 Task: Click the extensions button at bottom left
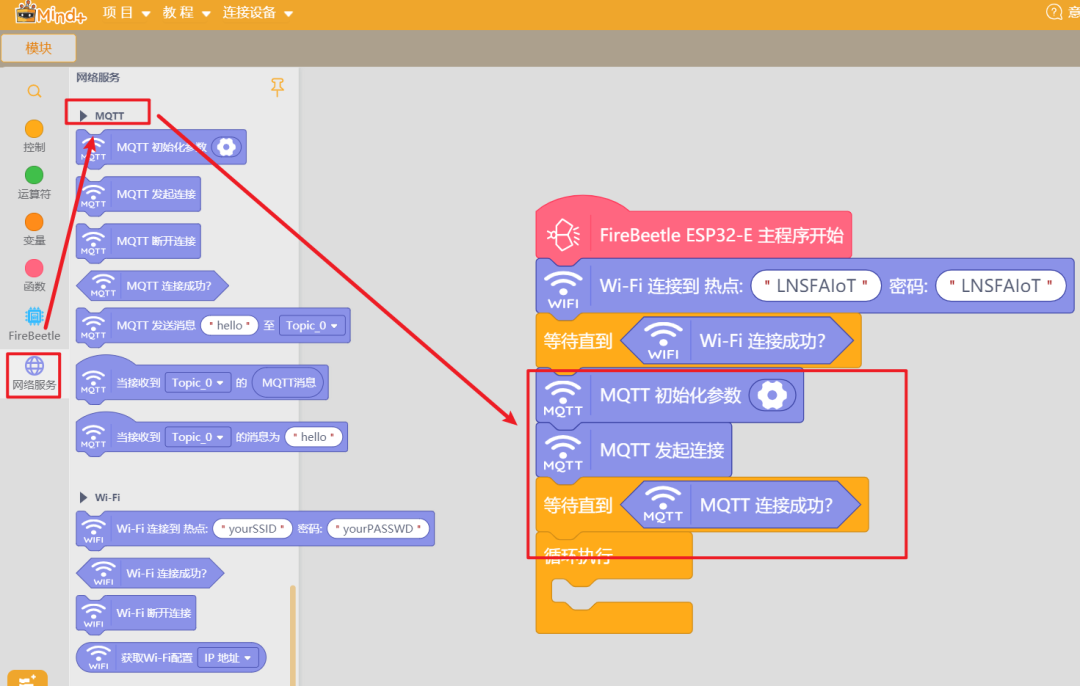[x=28, y=678]
